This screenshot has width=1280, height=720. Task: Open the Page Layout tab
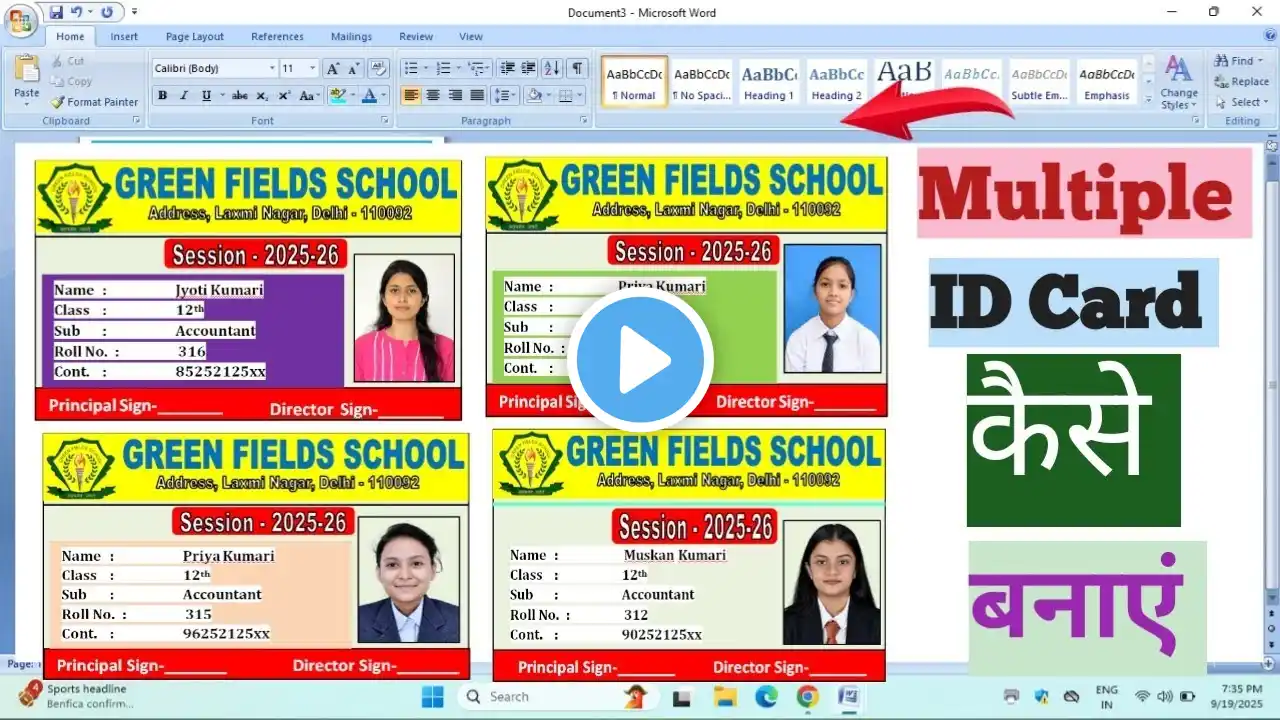(194, 37)
